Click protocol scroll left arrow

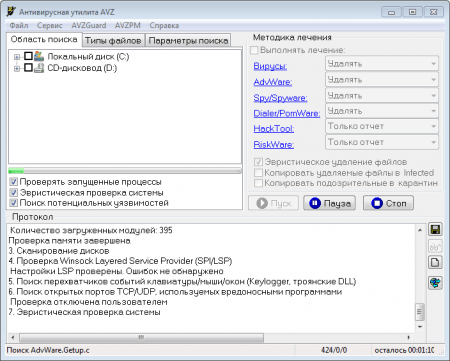(x=13, y=337)
